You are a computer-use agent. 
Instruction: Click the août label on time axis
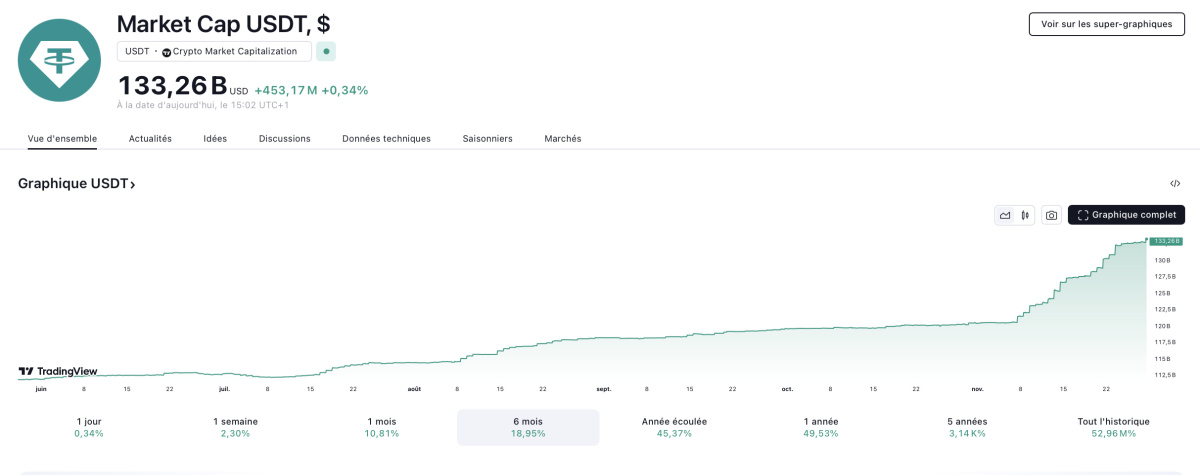pyautogui.click(x=414, y=388)
